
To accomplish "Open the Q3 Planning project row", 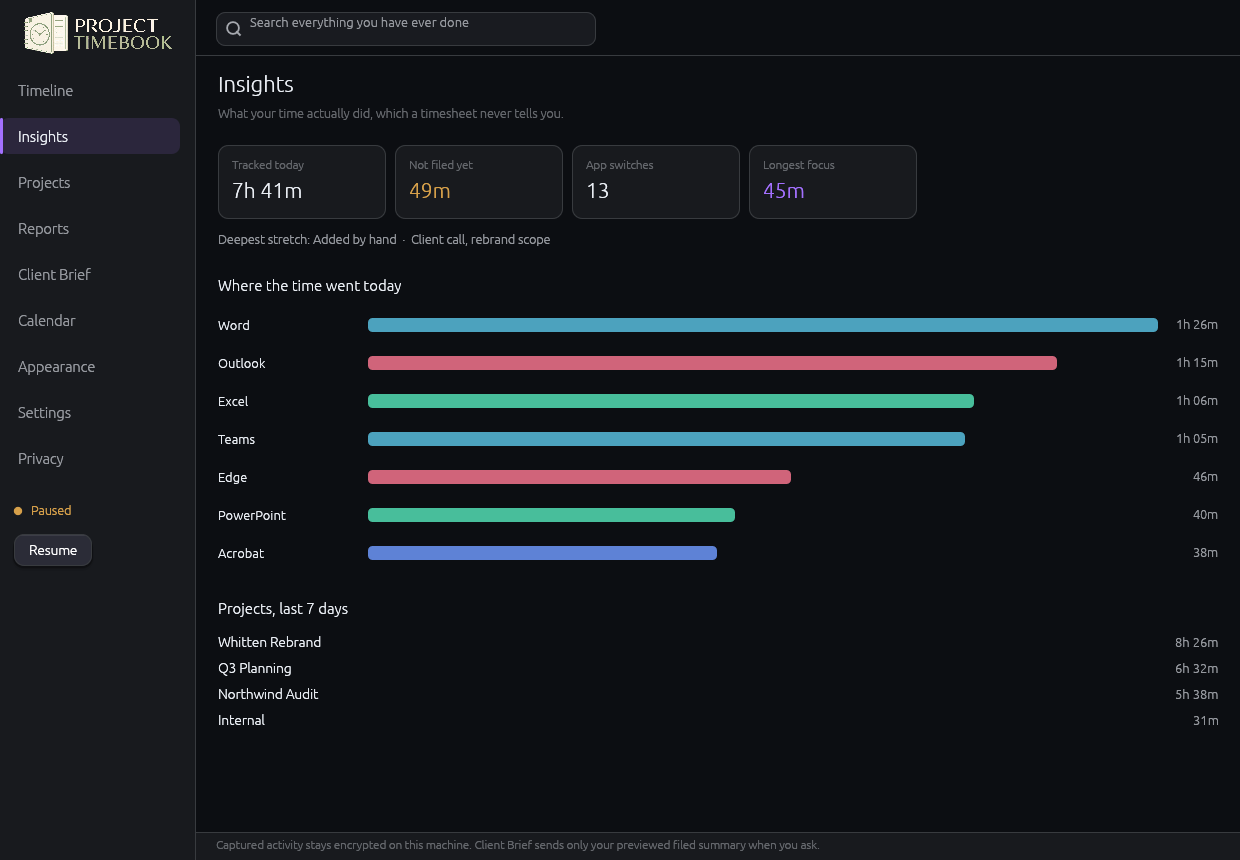I will (718, 668).
